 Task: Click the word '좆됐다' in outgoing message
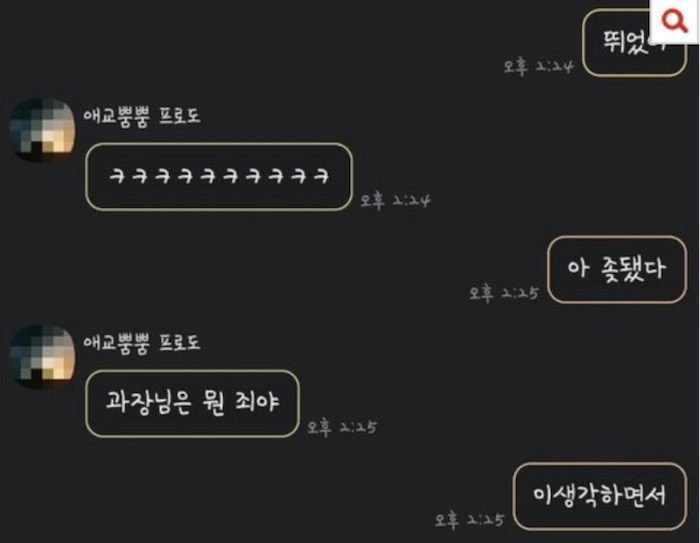(633, 269)
